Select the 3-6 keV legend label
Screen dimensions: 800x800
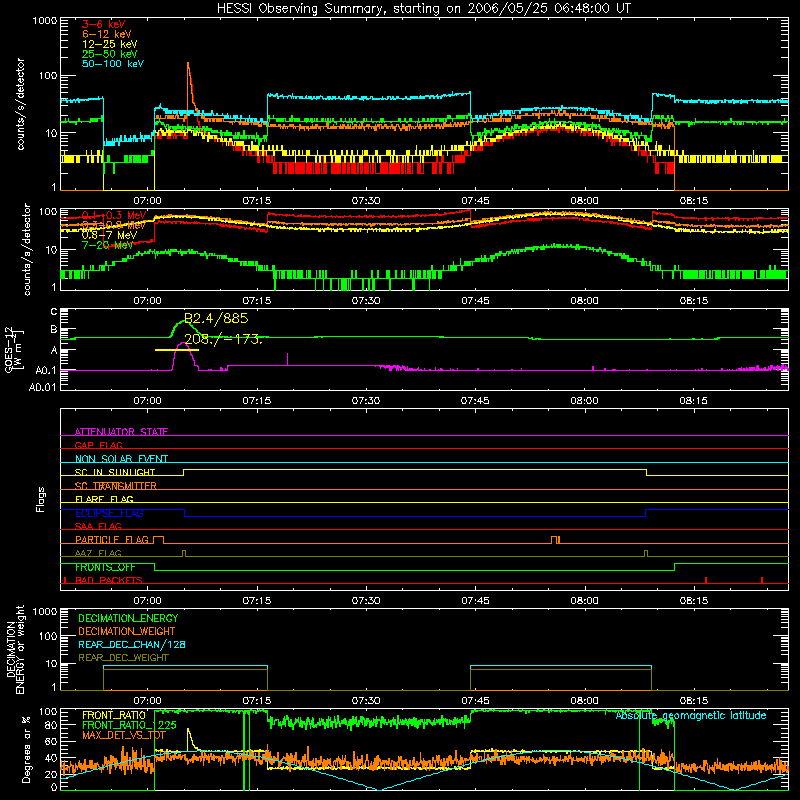click(104, 24)
